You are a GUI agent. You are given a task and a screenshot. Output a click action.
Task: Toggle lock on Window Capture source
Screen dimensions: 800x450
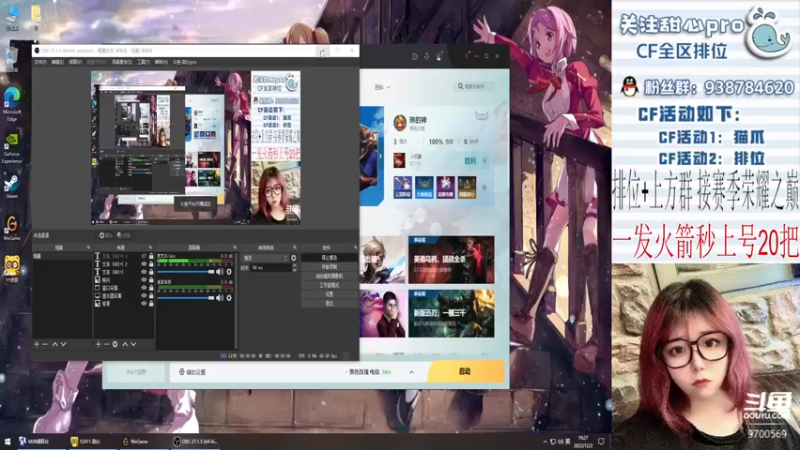click(x=151, y=288)
